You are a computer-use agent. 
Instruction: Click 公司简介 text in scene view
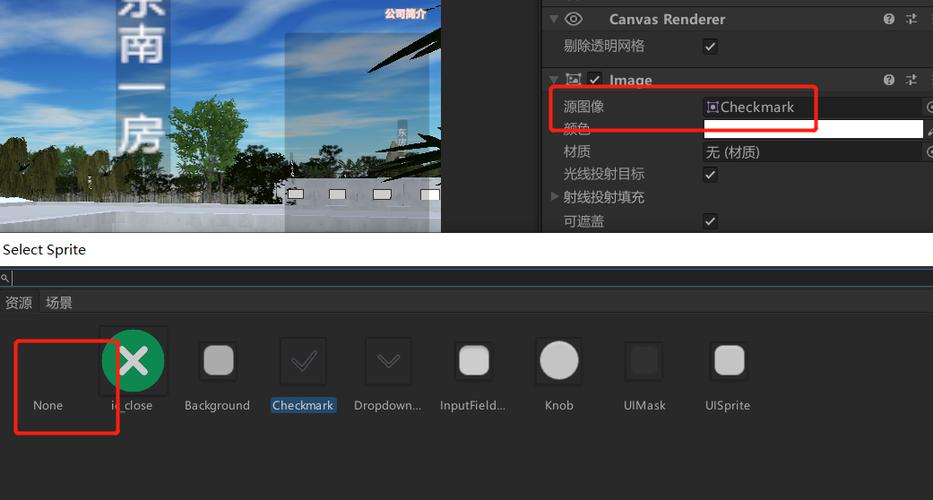click(405, 14)
